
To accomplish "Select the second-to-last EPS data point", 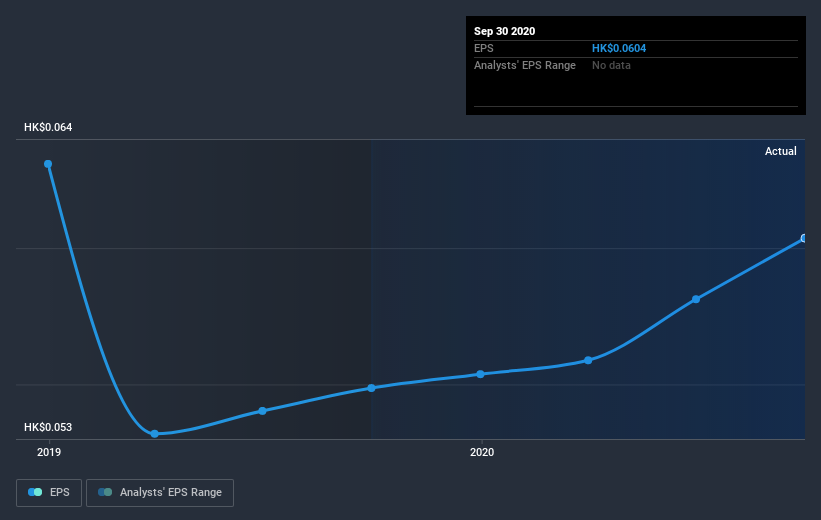I will click(696, 299).
